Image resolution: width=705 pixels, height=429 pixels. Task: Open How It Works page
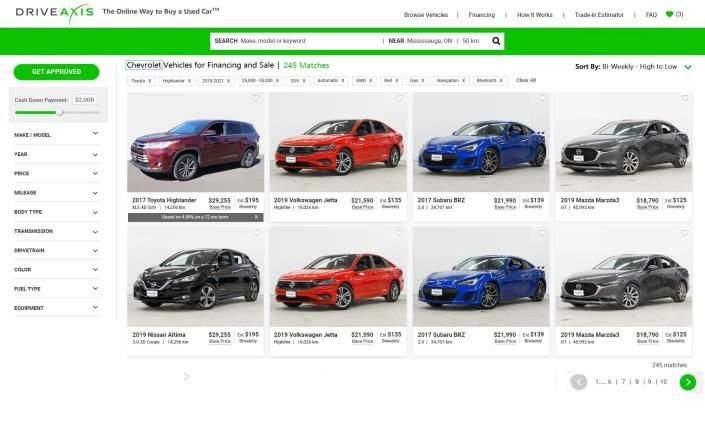535,15
